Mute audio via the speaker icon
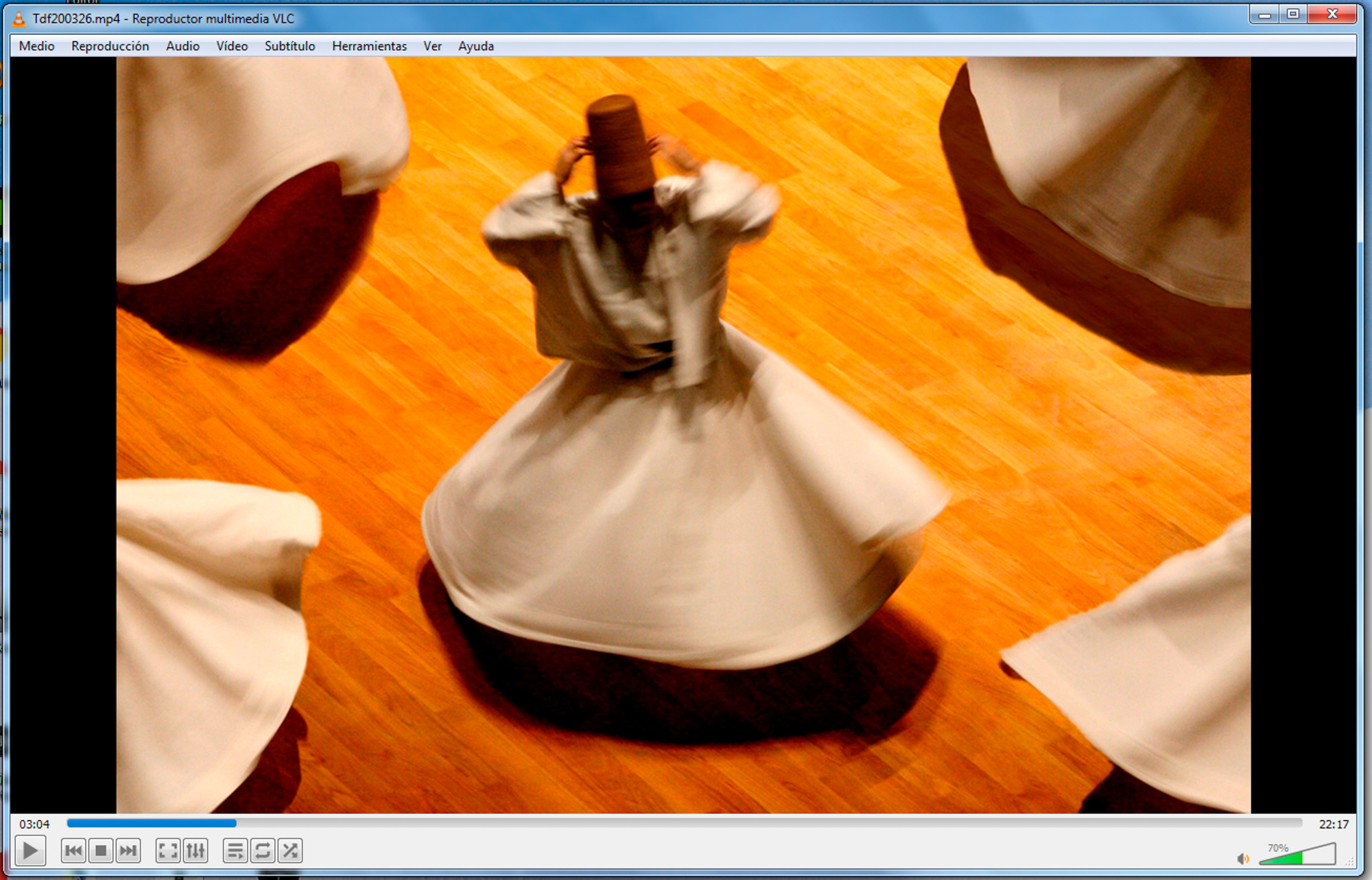 [1243, 858]
